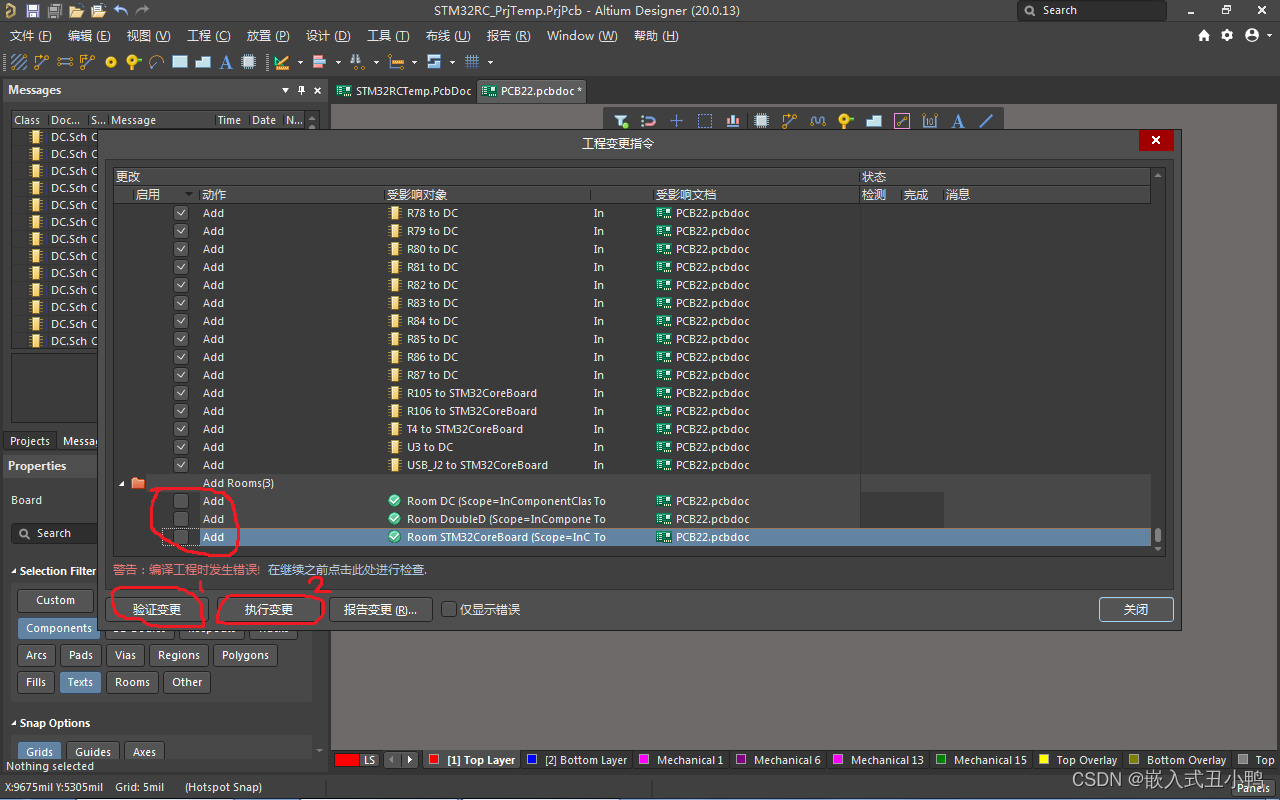Click the 关闭 button

[1136, 609]
